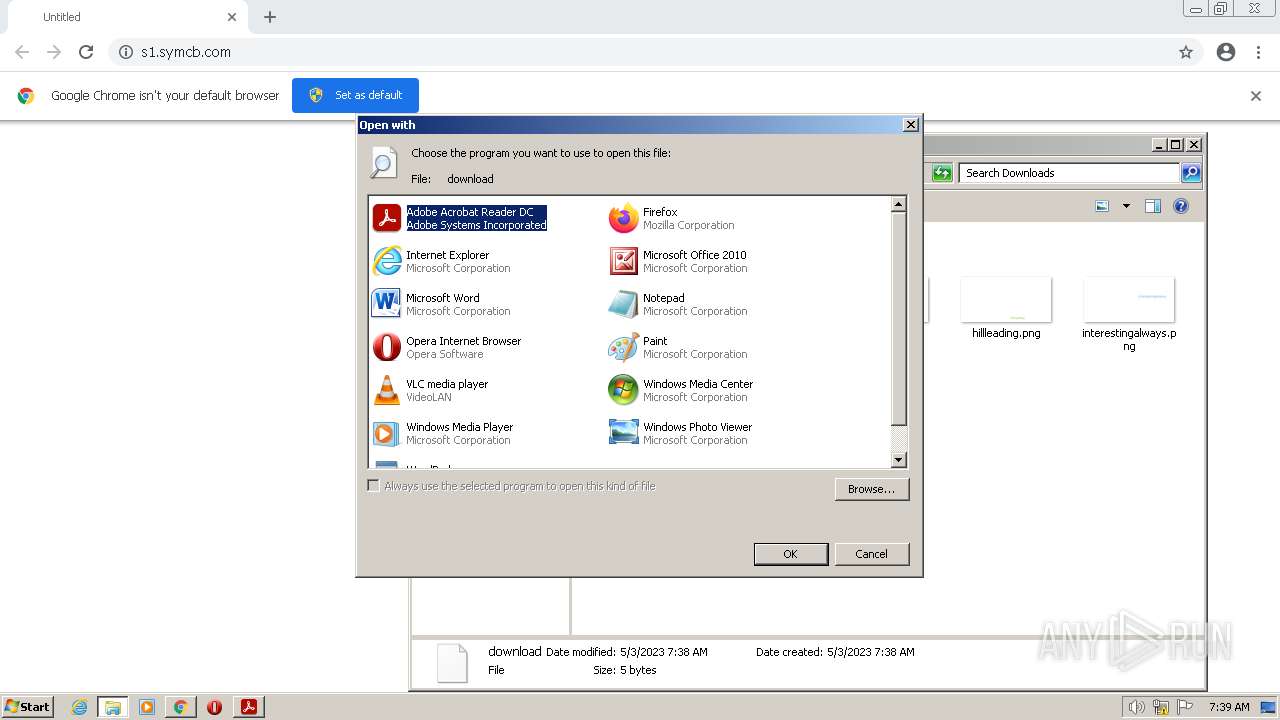This screenshot has height=720, width=1280.
Task: Open Opera from the taskbar
Action: 214,707
